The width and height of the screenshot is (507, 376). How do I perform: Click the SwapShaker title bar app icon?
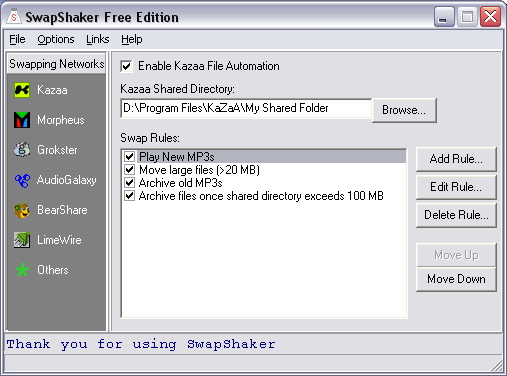pyautogui.click(x=14, y=17)
